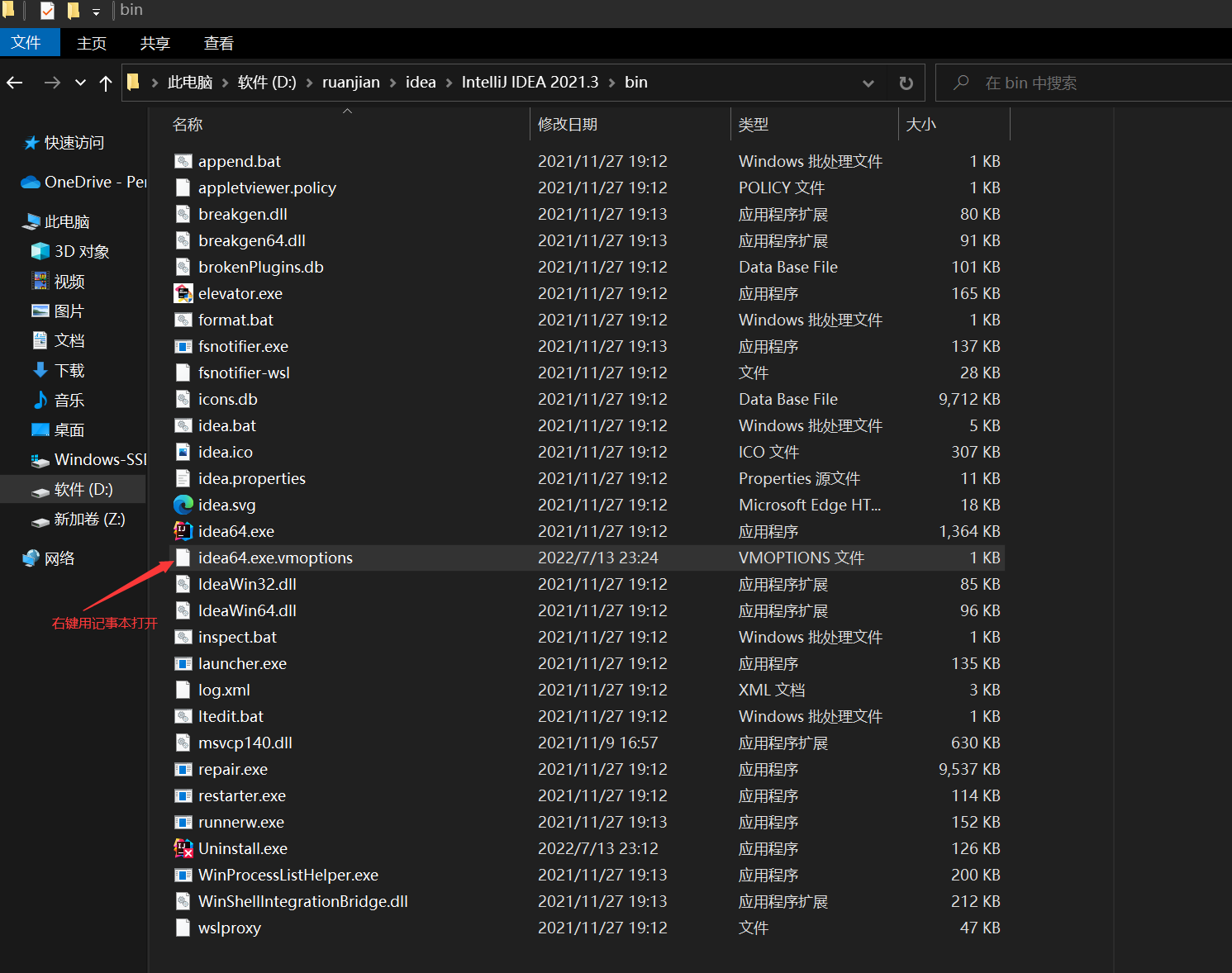1232x973 pixels.
Task: Select 软件 (D:) drive in sidebar
Action: coord(83,489)
